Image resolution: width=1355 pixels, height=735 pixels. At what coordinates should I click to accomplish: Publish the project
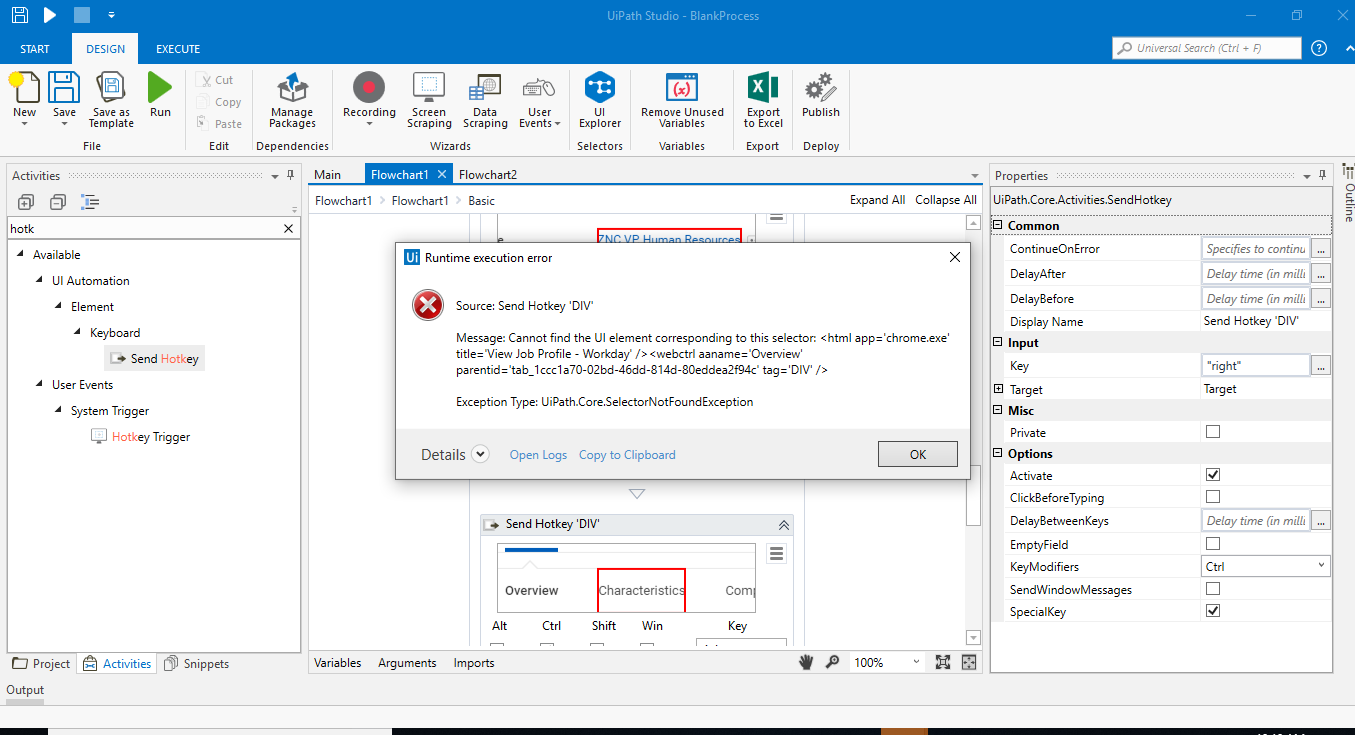(821, 94)
